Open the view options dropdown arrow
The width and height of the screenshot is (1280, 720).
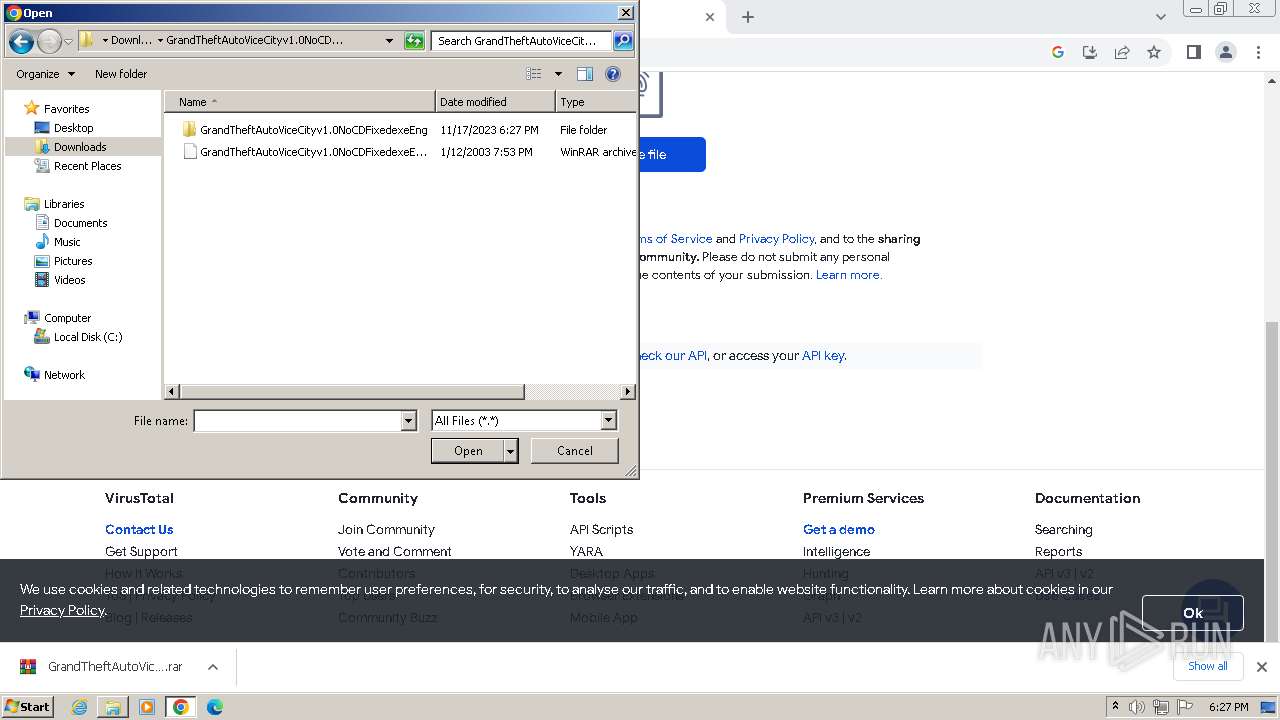(558, 74)
